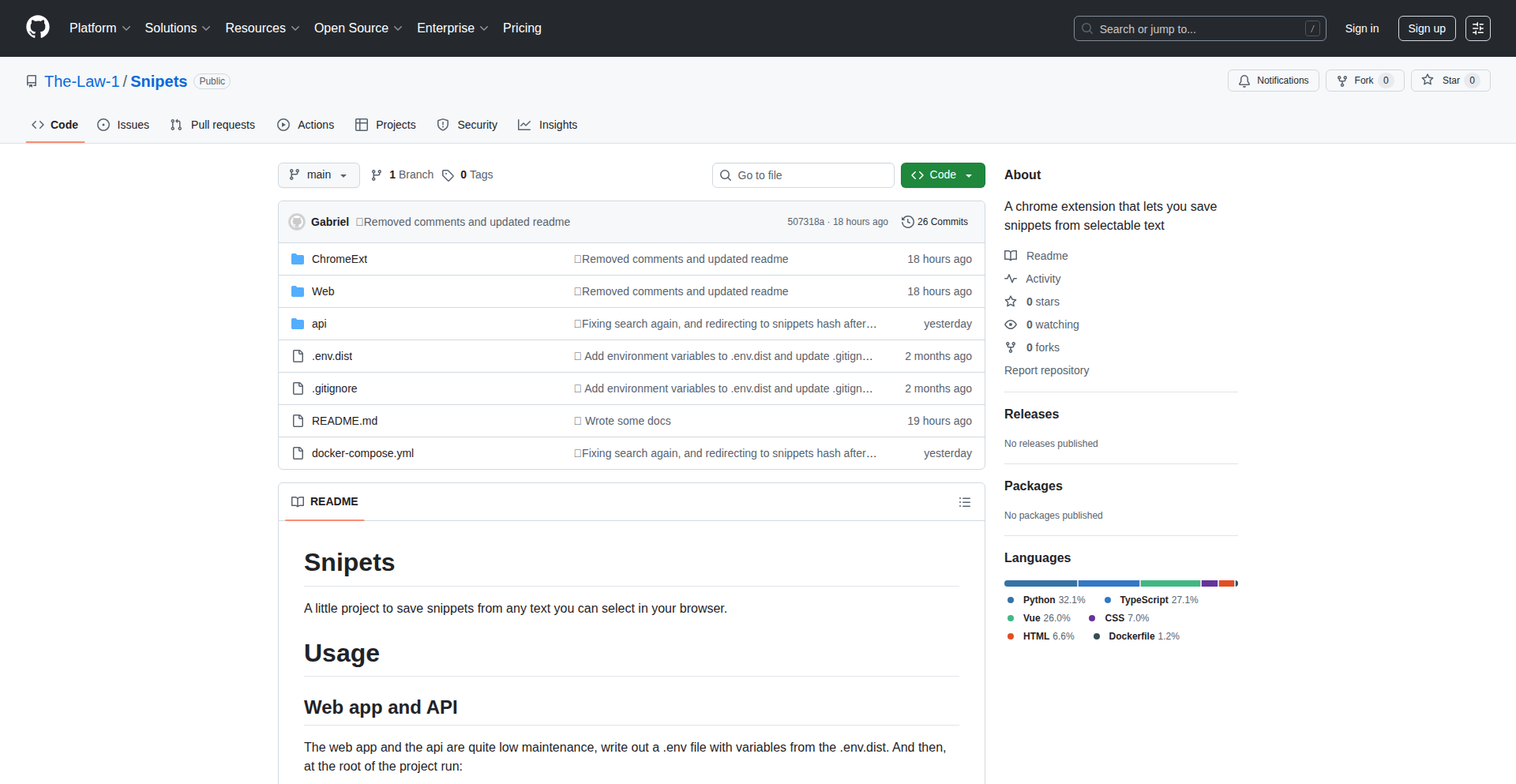
Task: Expand the Platform navigation menu
Action: click(99, 28)
